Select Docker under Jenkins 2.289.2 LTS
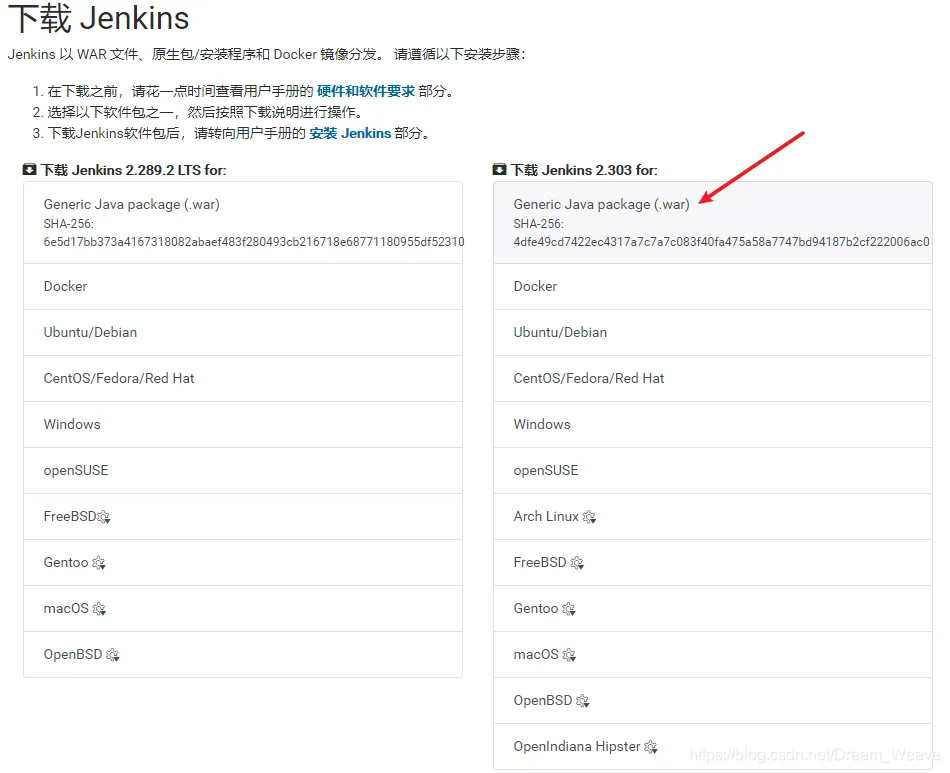Viewport: 950px width, 773px height. [243, 287]
